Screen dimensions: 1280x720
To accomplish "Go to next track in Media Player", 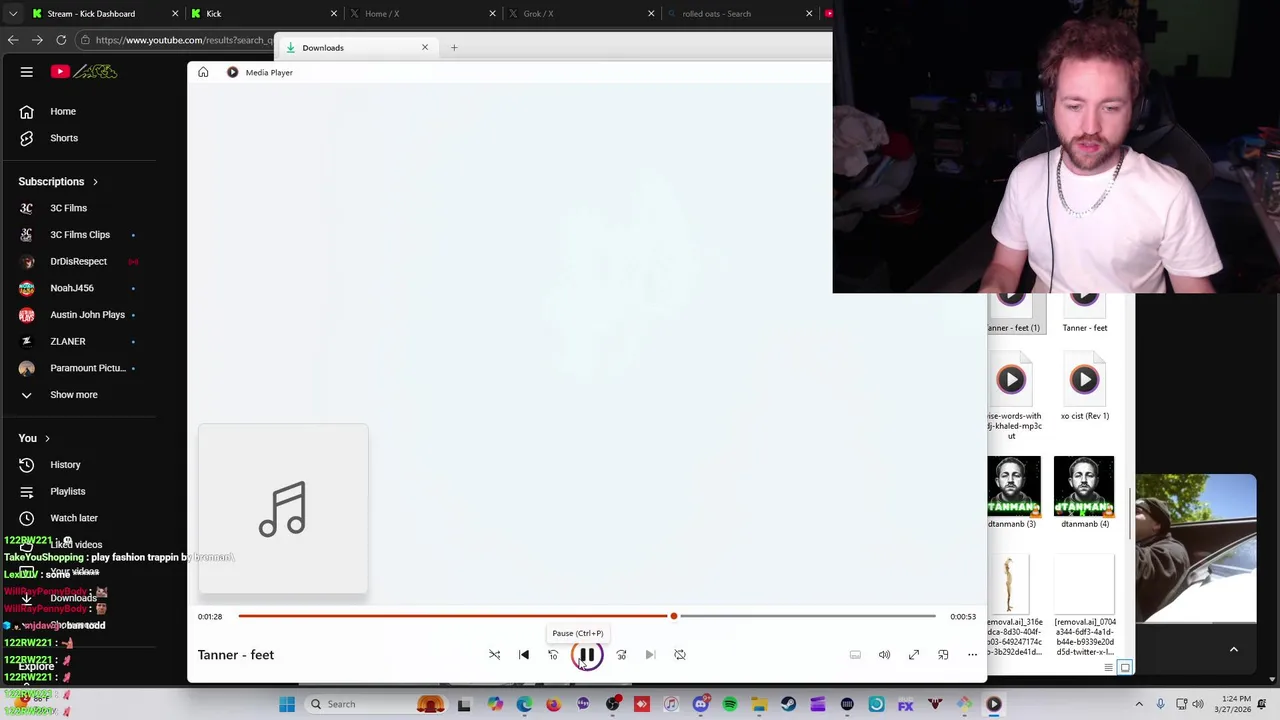I will click(650, 655).
